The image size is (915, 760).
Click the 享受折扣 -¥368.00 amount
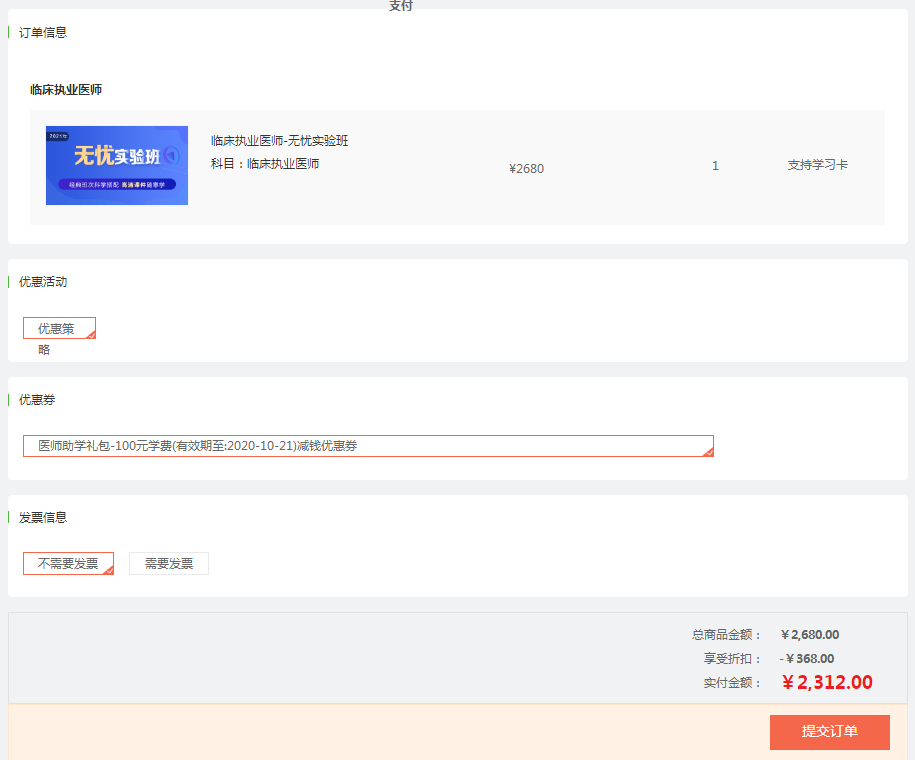tap(807, 659)
